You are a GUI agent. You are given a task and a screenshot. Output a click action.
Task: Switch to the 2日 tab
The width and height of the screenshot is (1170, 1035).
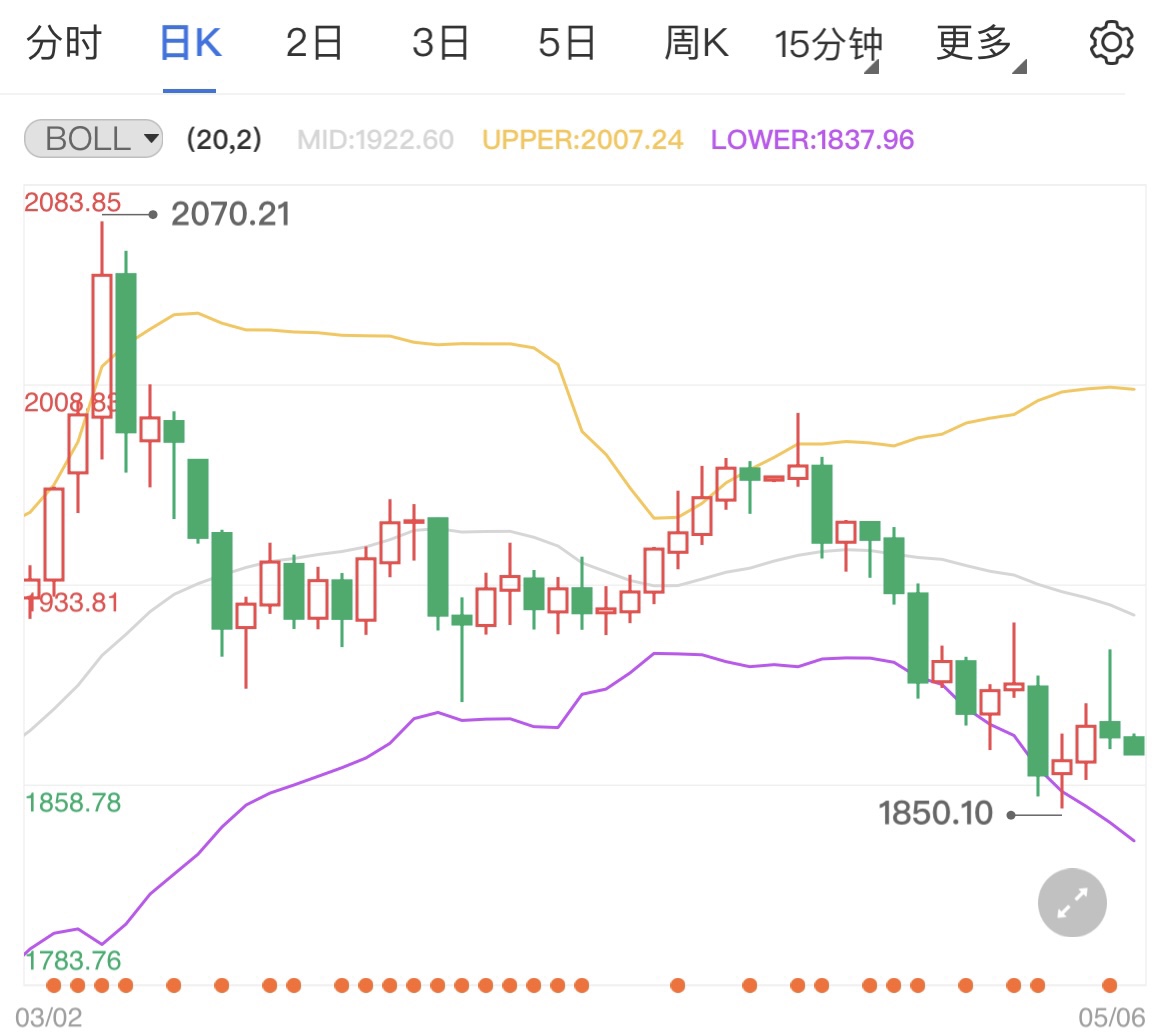tap(314, 43)
